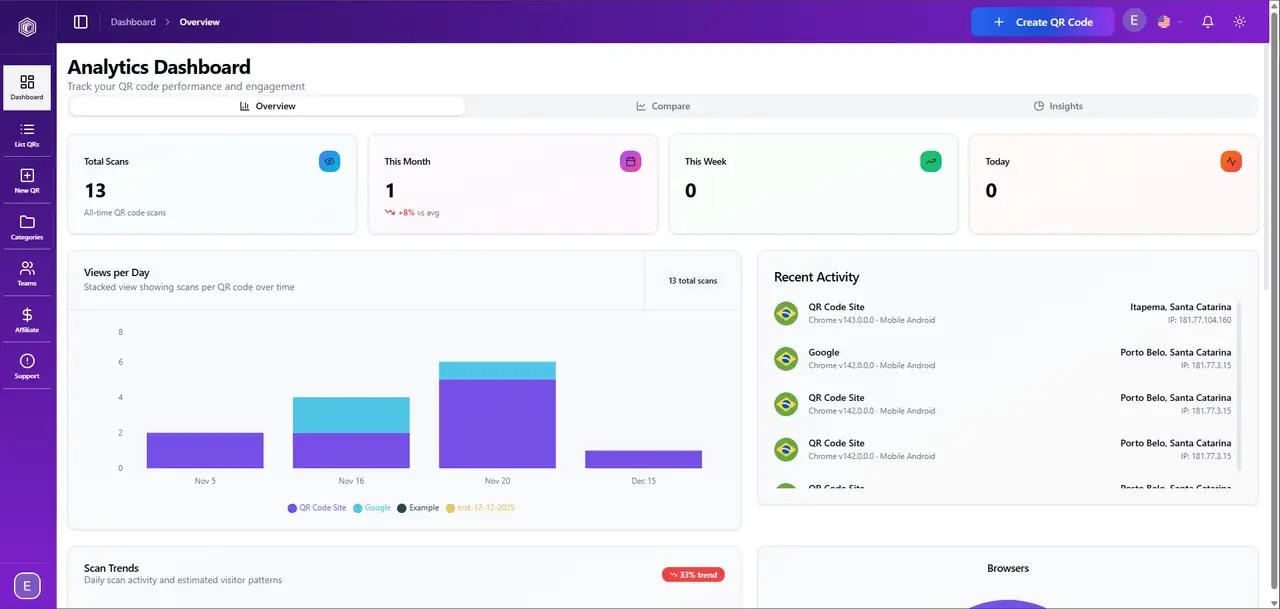This screenshot has width=1280, height=609.
Task: Open List QRs from the sidebar
Action: coord(27,133)
